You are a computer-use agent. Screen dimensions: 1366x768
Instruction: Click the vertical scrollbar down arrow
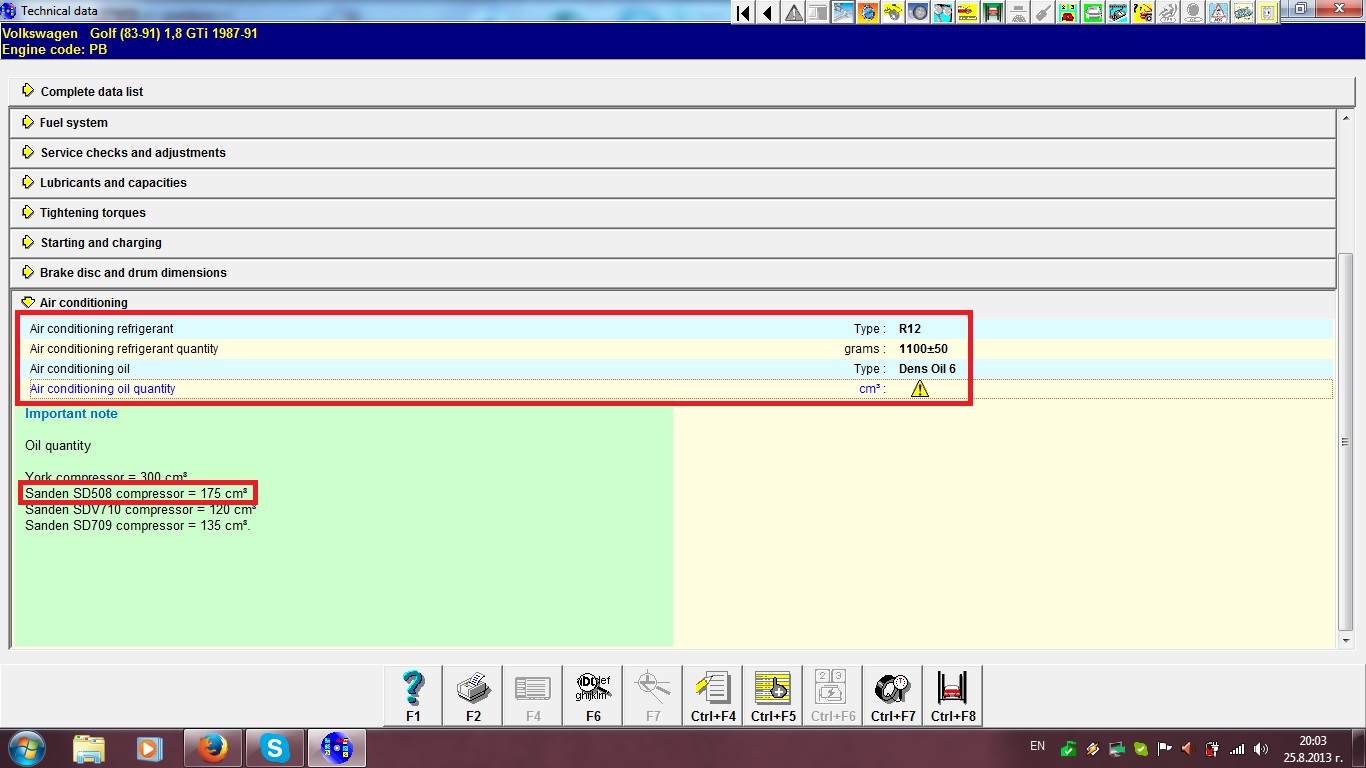(1346, 640)
